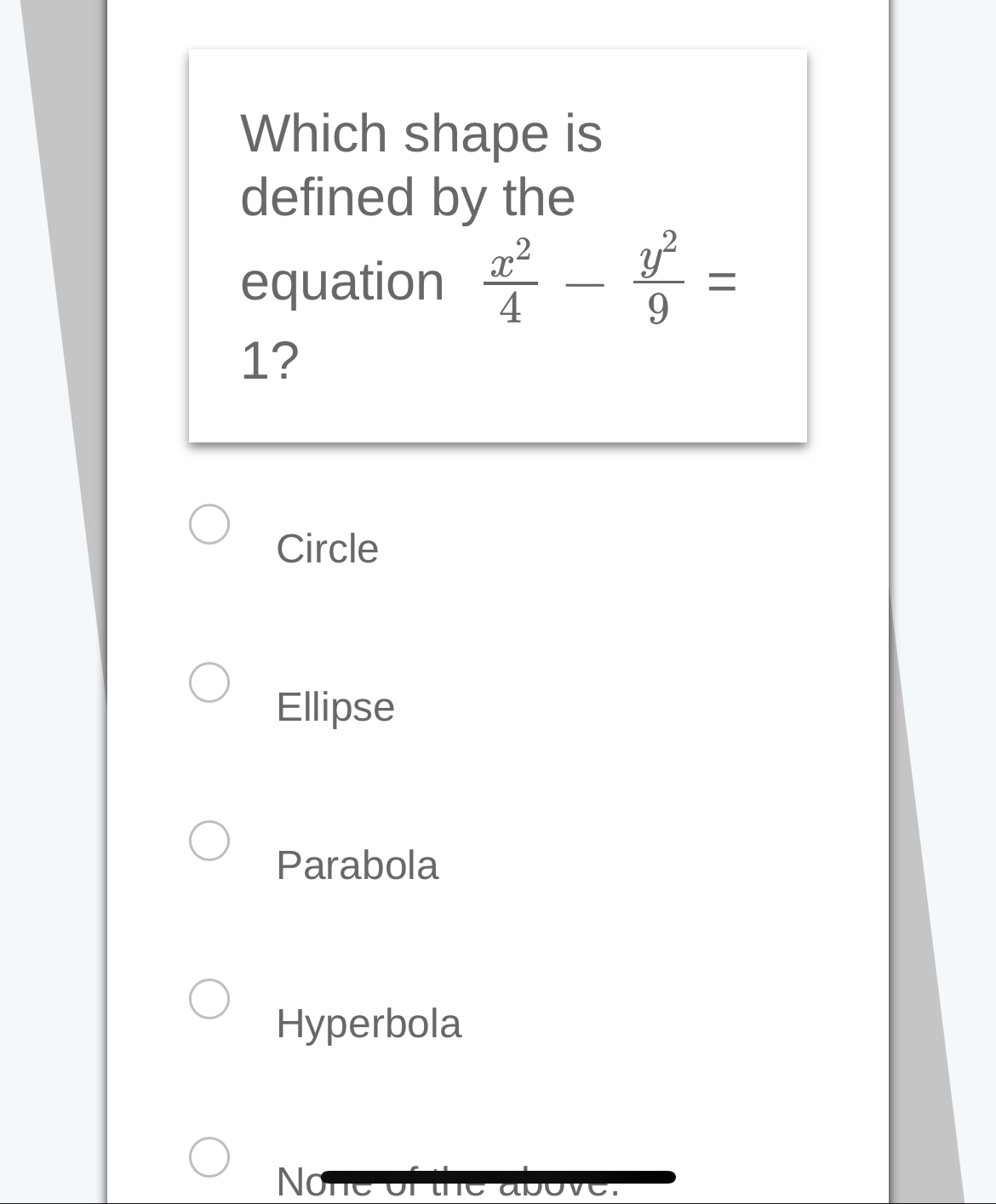Screen dimensions: 996x1204
Task: Click the question text card
Action: point(497,245)
